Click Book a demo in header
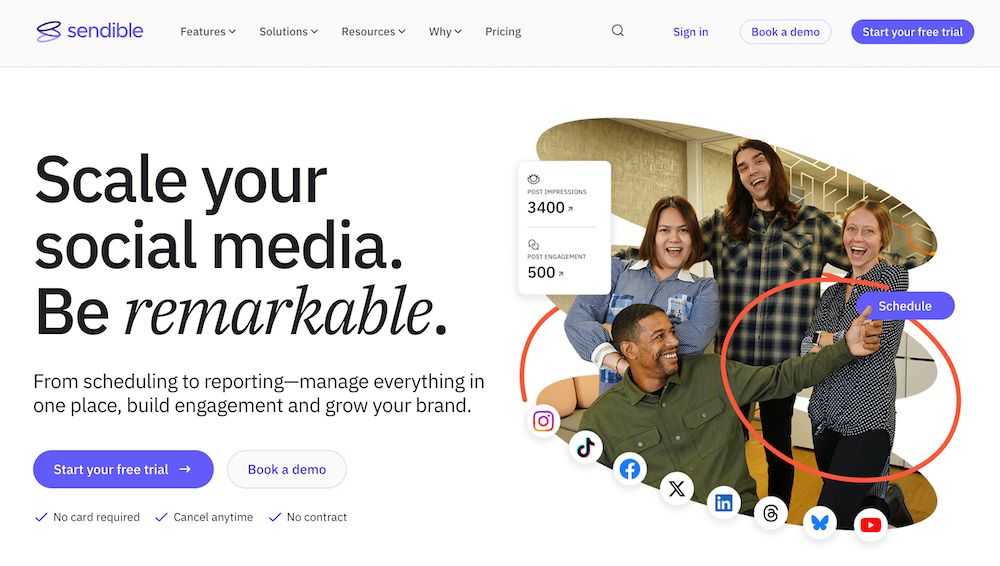 pos(785,32)
